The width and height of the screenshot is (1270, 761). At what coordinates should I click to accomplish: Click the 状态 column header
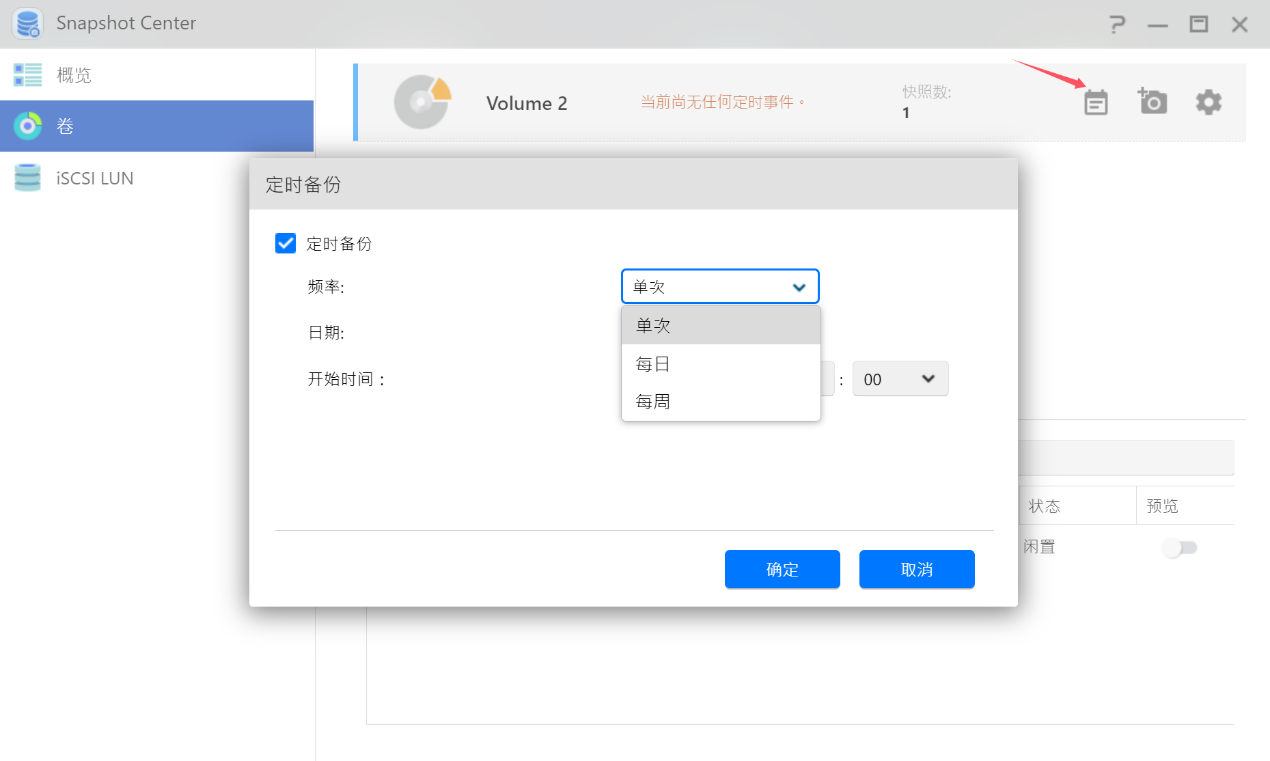click(x=1045, y=506)
